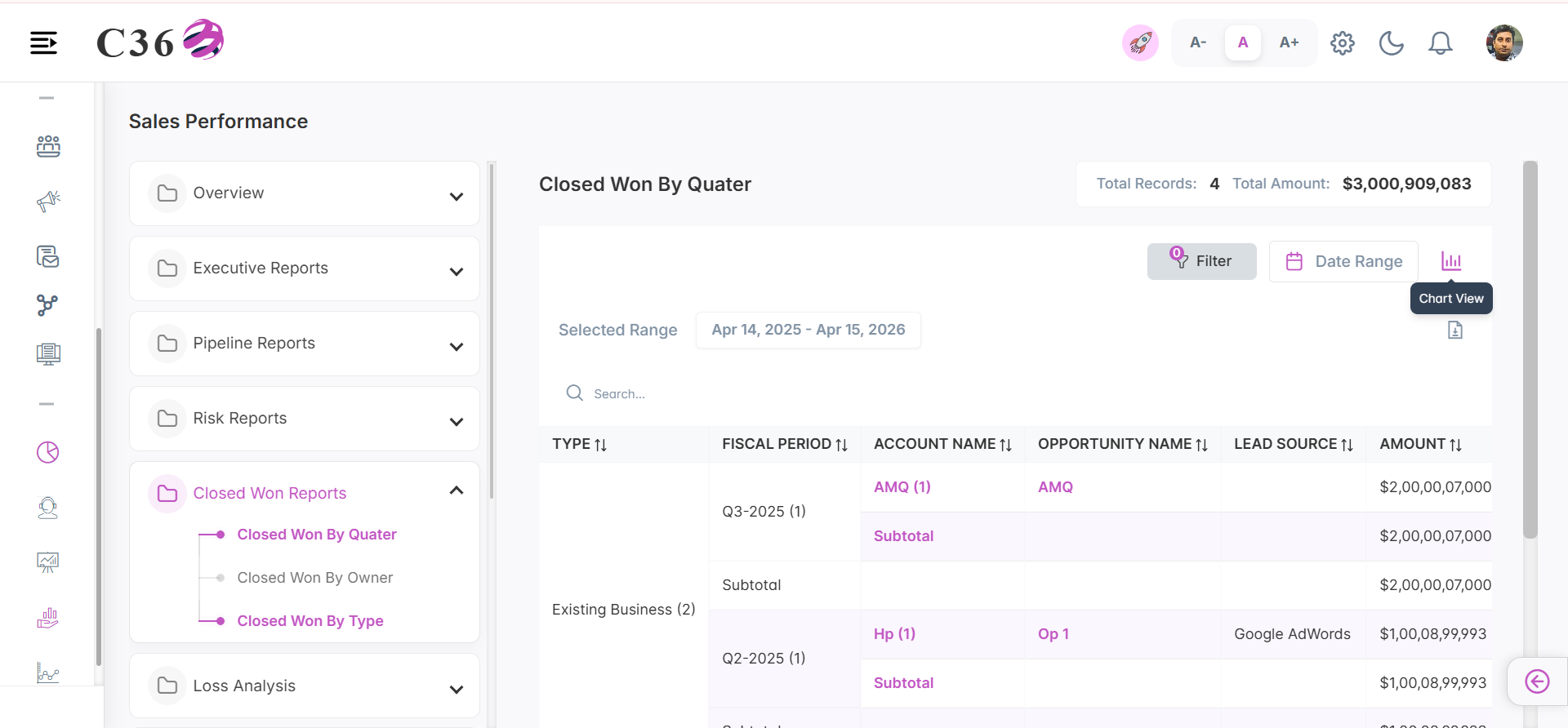Collapse Closed Won Reports section

457,491
